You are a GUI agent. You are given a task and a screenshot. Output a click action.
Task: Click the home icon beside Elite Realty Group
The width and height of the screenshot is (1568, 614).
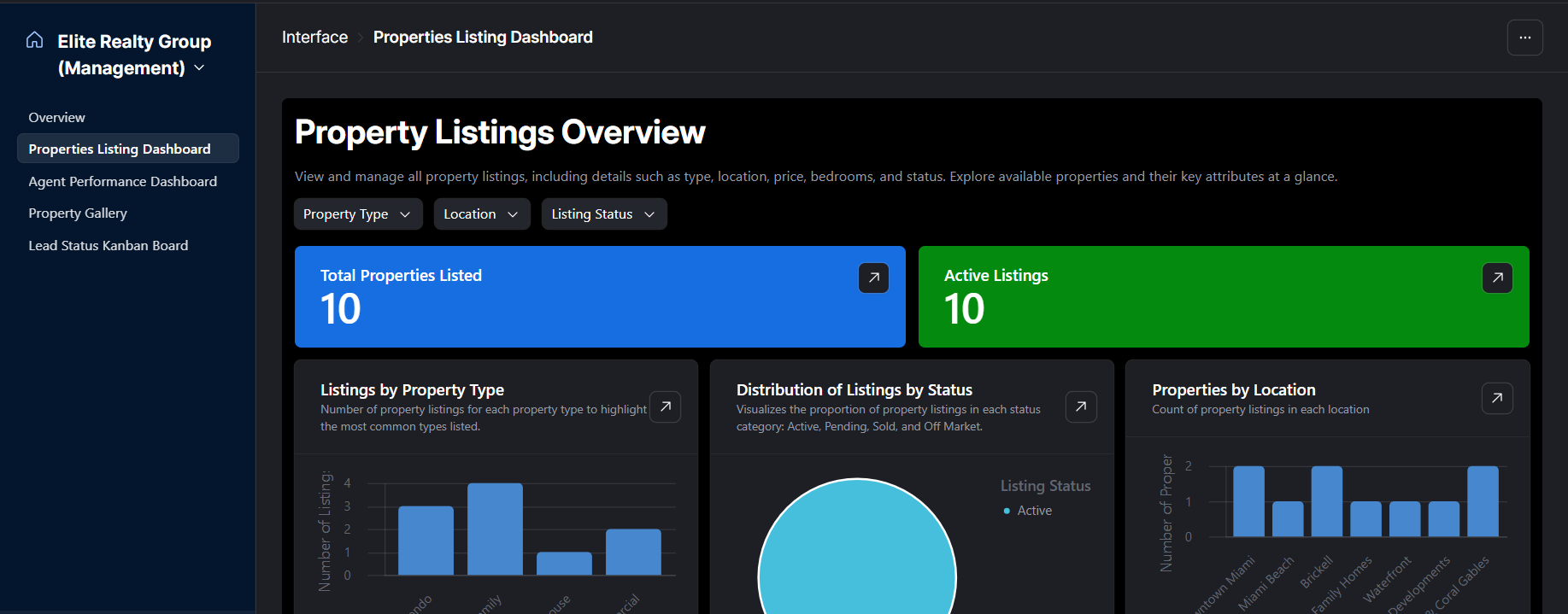click(x=34, y=40)
